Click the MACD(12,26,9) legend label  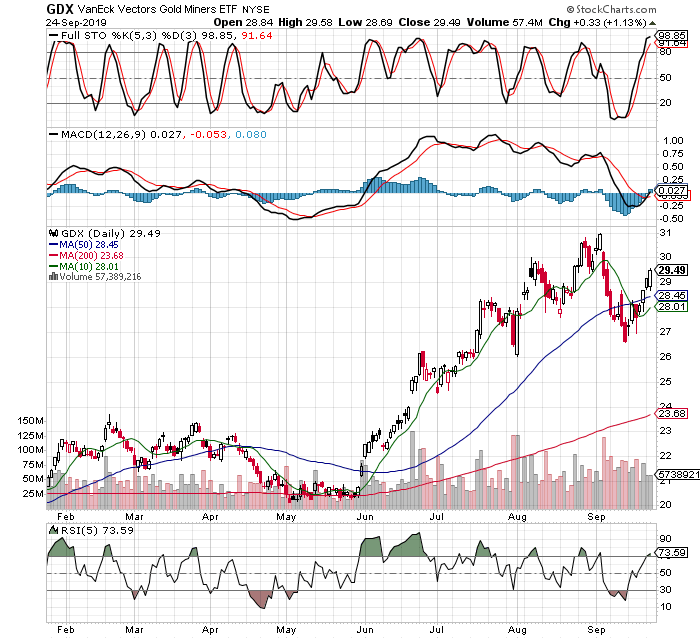pos(104,134)
